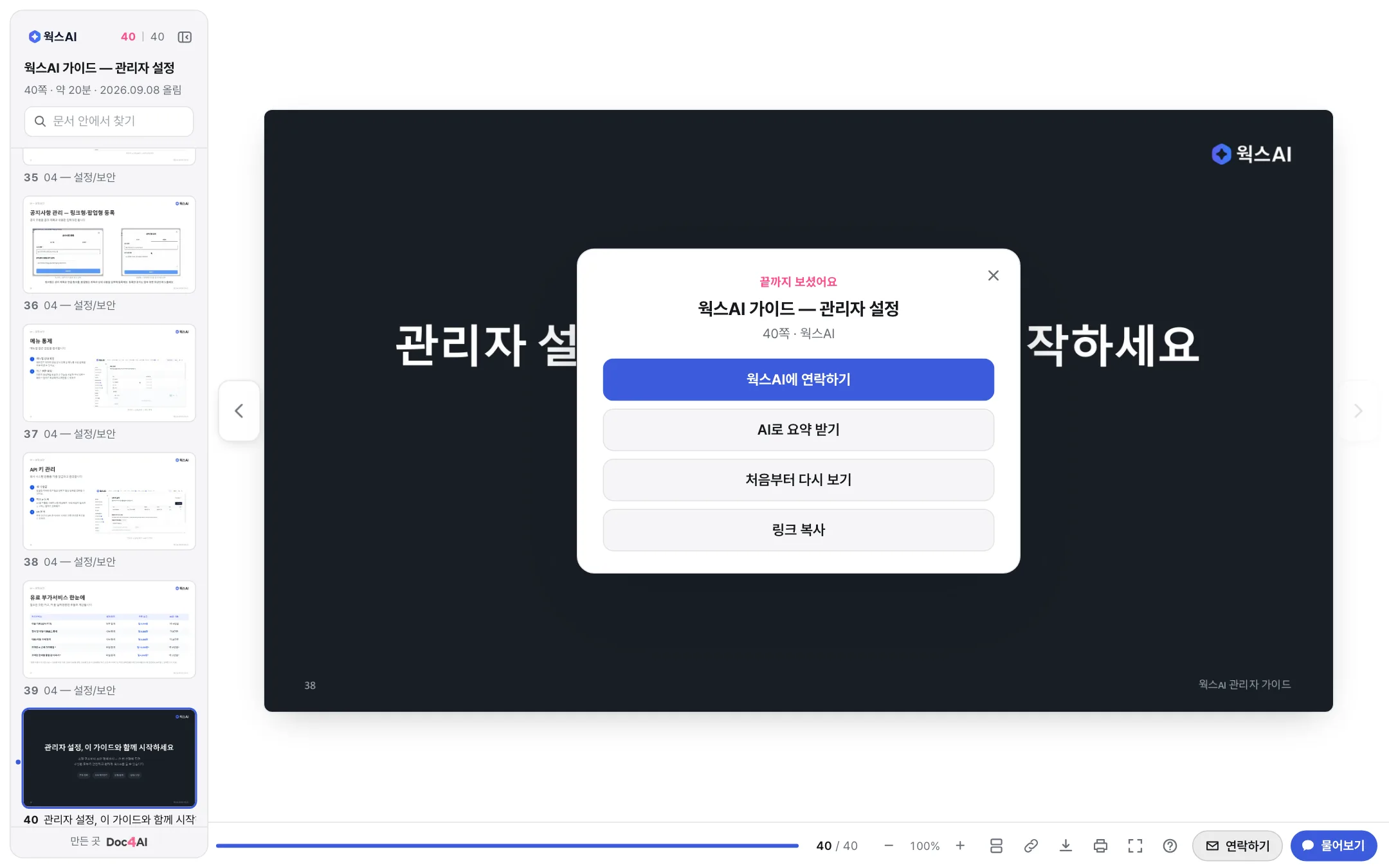Click 링크 복사 button in dialog

point(798,530)
